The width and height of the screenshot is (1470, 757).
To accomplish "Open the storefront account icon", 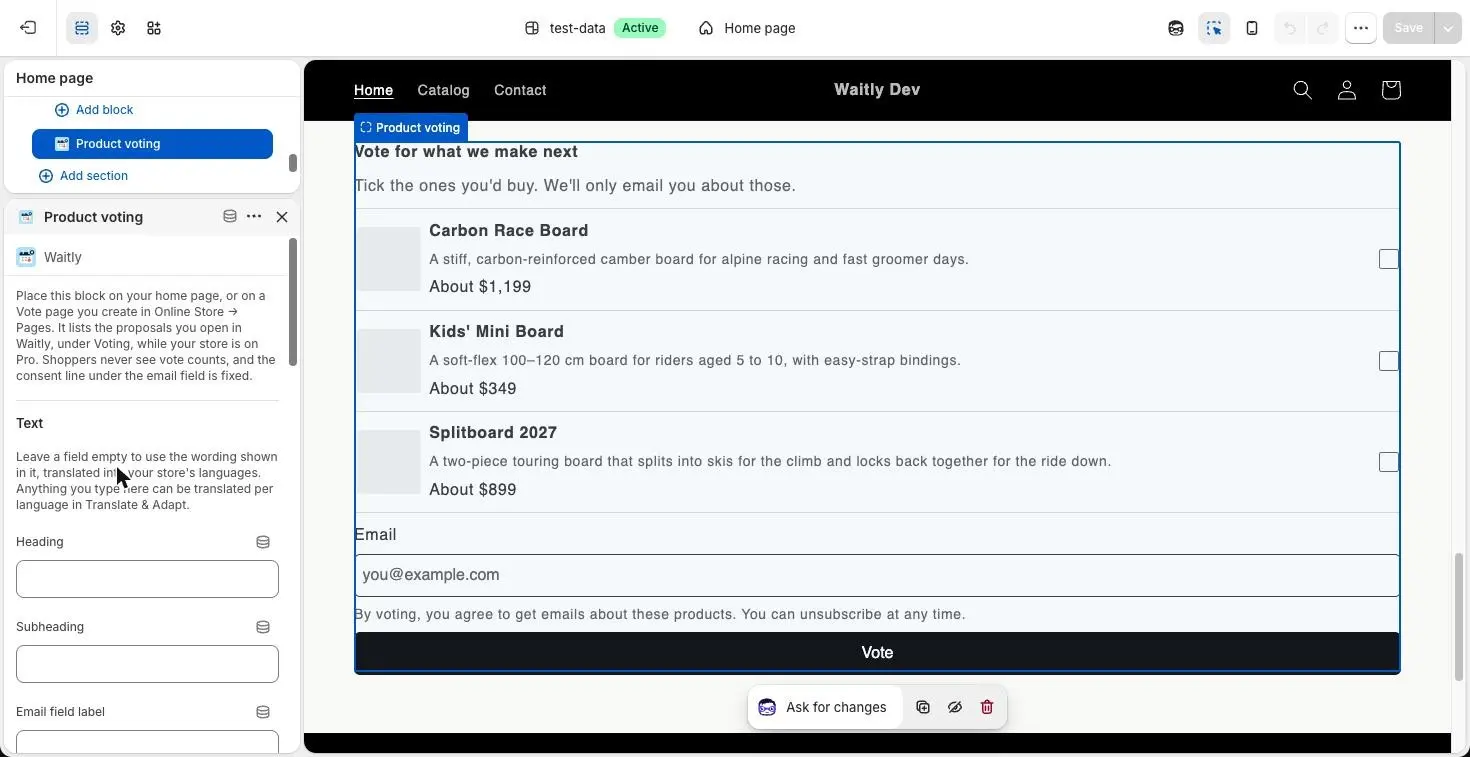I will pyautogui.click(x=1346, y=90).
